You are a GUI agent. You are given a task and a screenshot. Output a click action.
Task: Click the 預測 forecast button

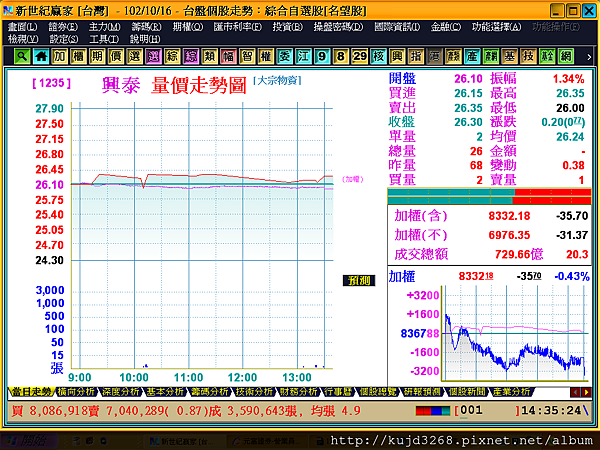tap(359, 281)
